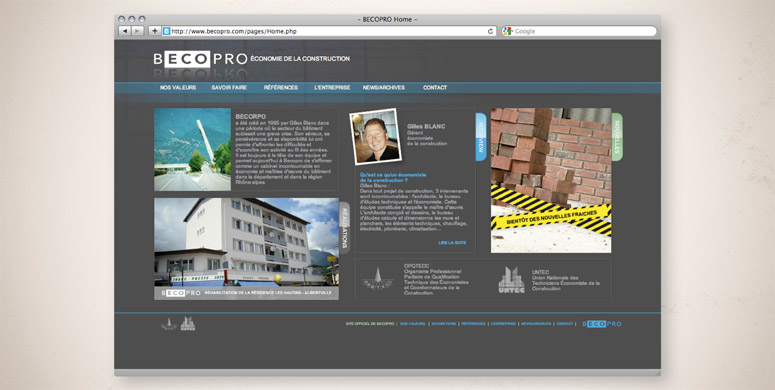
Task: Click the Lire la suite link
Action: pos(452,243)
